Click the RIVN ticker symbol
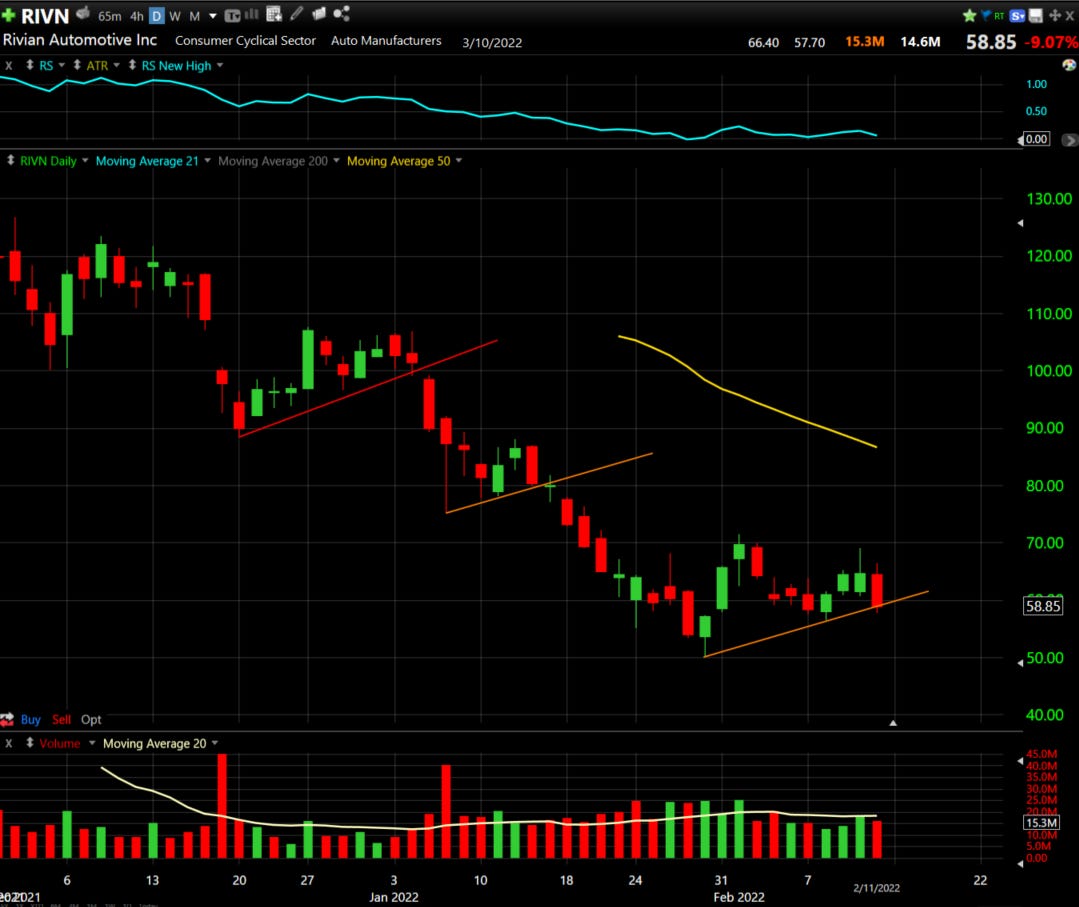1079x907 pixels. (45, 16)
